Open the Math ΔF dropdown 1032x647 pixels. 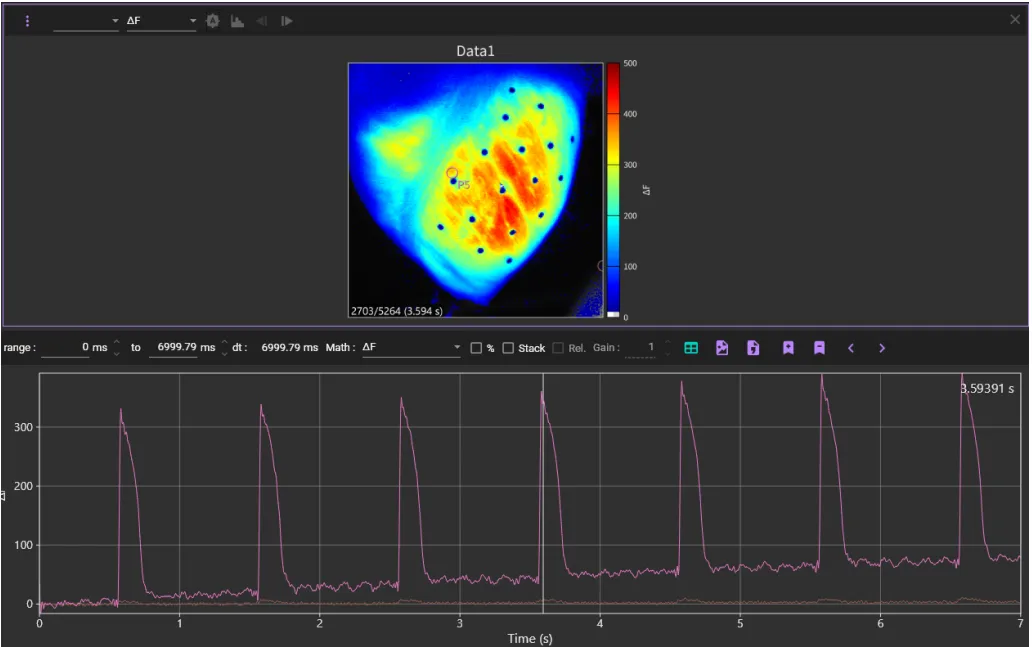pyautogui.click(x=410, y=348)
